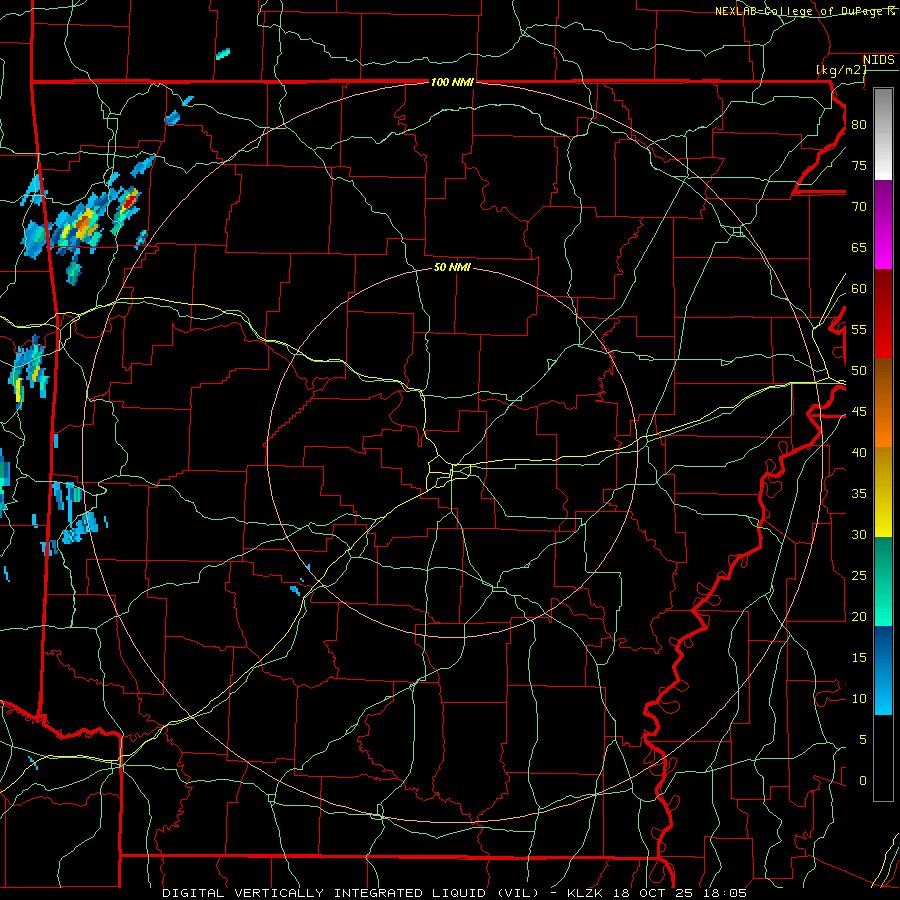
Task: Select the 45 value on the VIL scale
Action: [x=859, y=412]
